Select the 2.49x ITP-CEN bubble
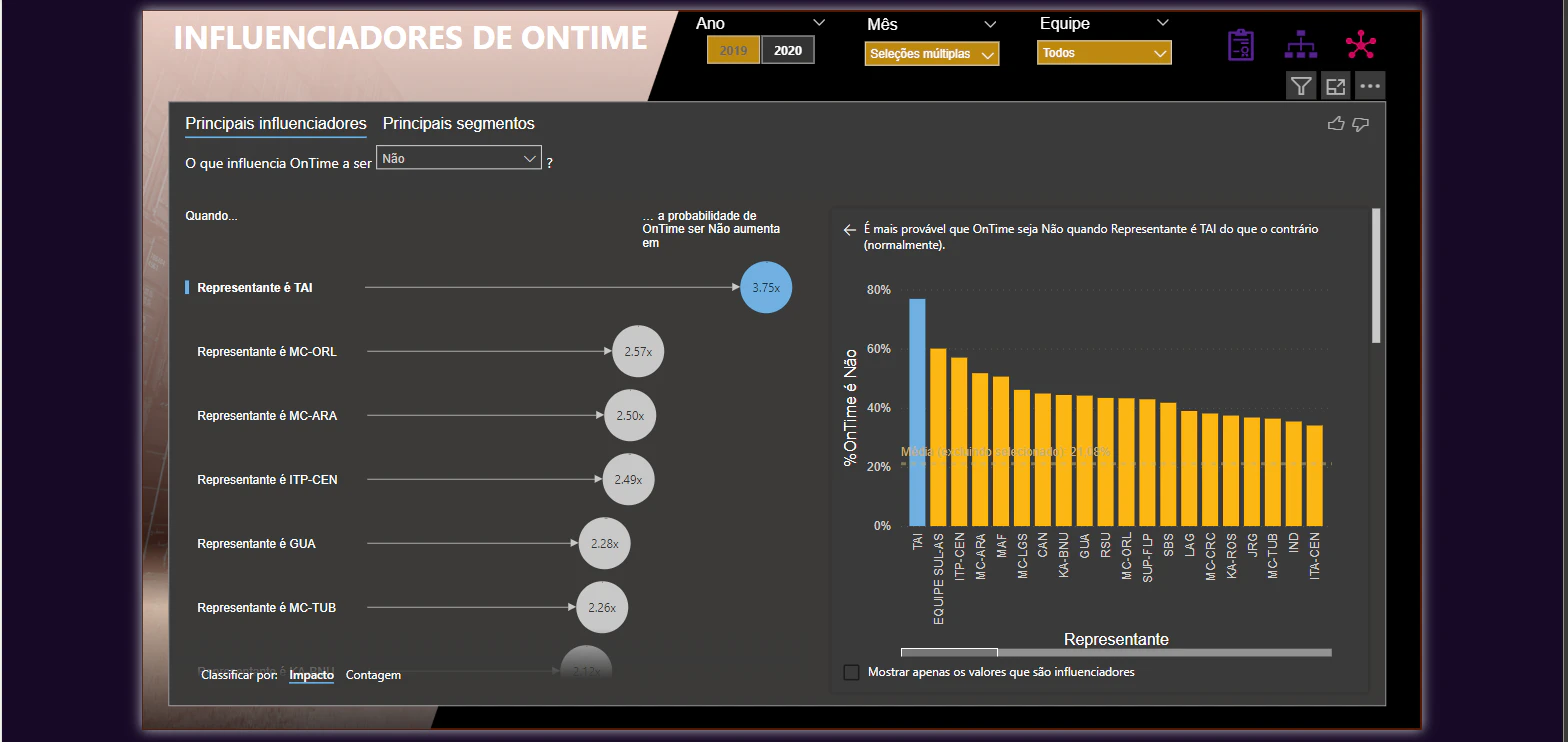Viewport: 1568px width, 742px height. (628, 480)
